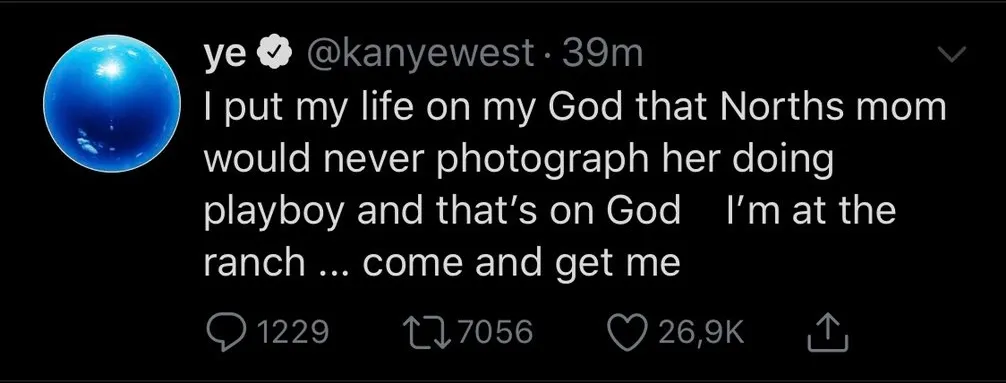The image size is (1006, 383).
Task: Show the 26,9K likes count
Action: (x=699, y=333)
